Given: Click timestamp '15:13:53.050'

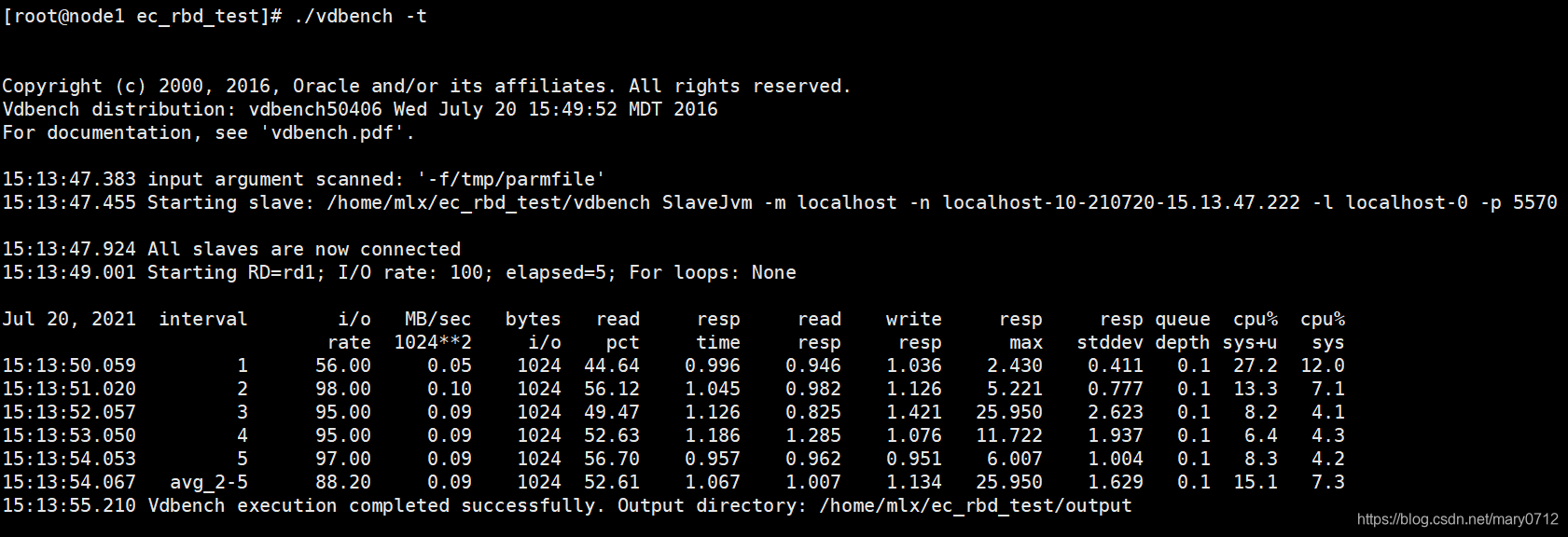Looking at the screenshot, I should tap(69, 435).
